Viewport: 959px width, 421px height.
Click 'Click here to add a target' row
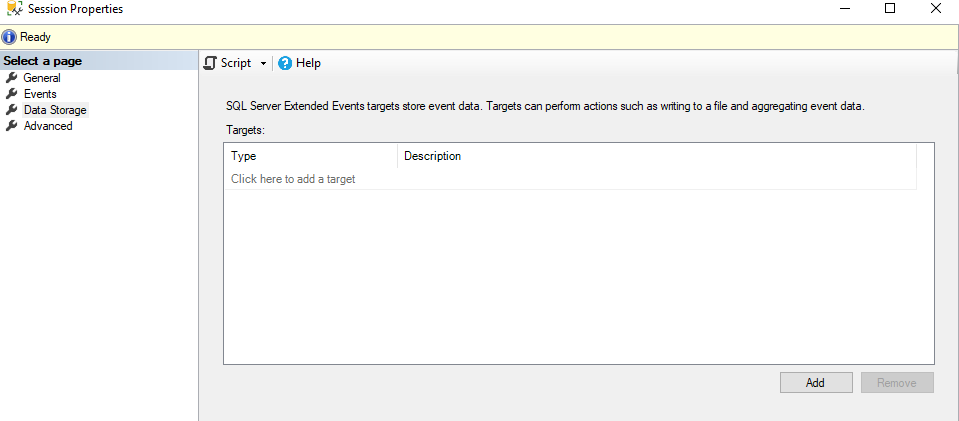coord(293,179)
